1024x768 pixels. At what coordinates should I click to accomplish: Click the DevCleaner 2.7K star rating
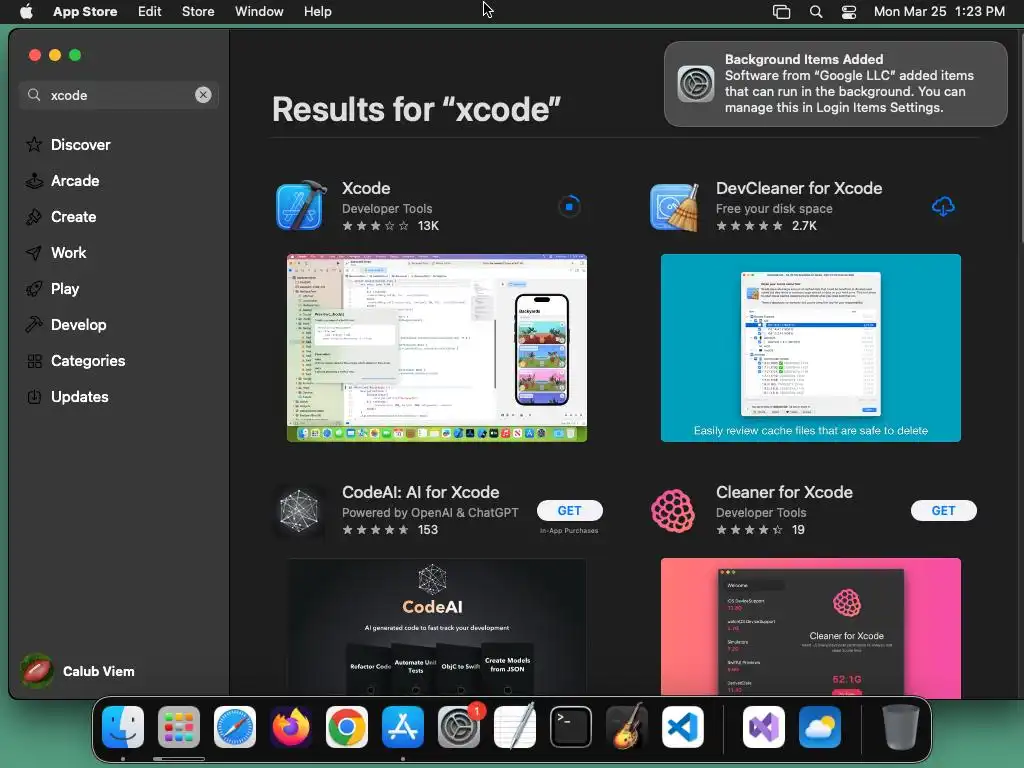767,226
